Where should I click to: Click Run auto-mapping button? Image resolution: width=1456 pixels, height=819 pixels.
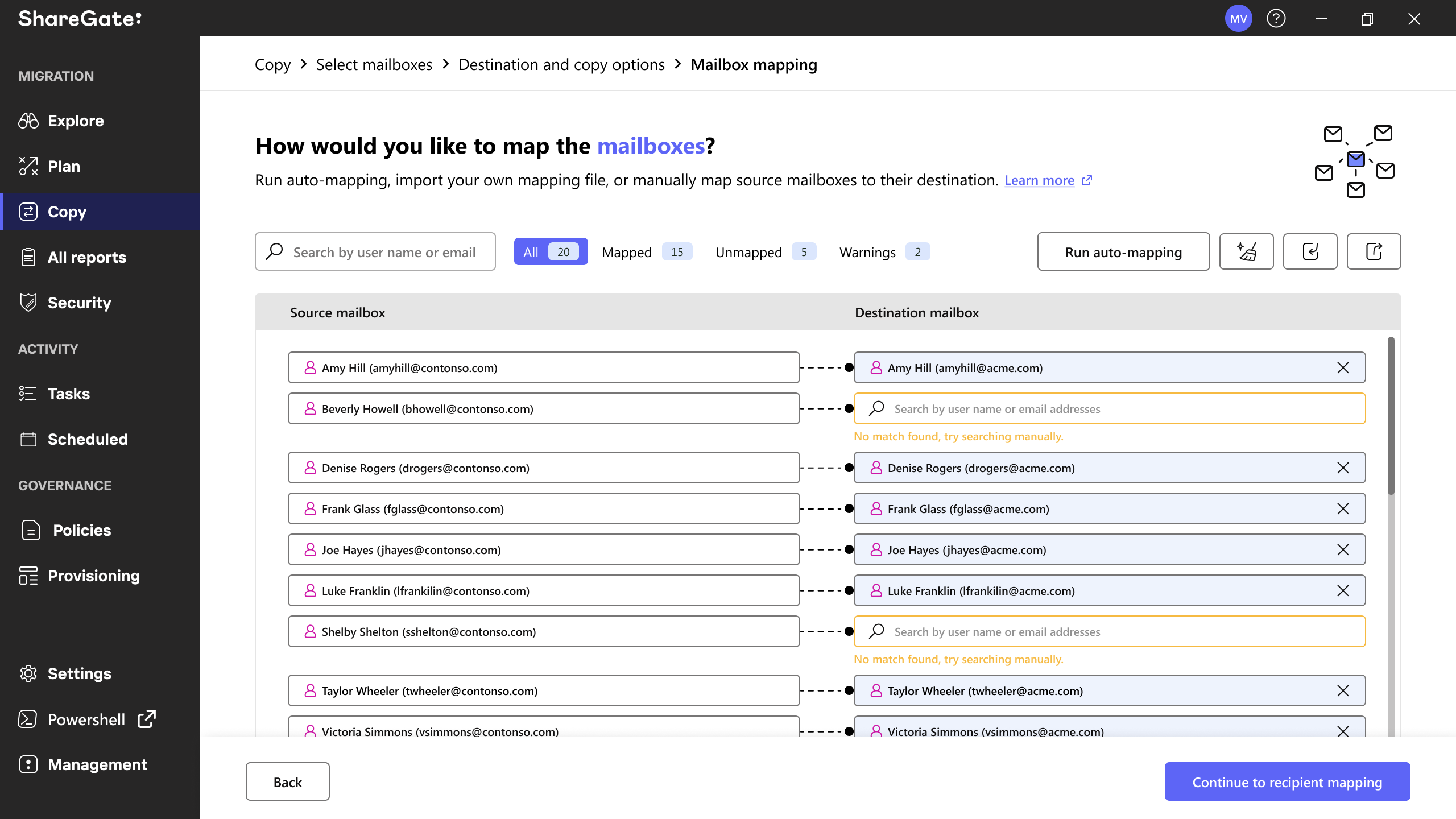(x=1123, y=251)
